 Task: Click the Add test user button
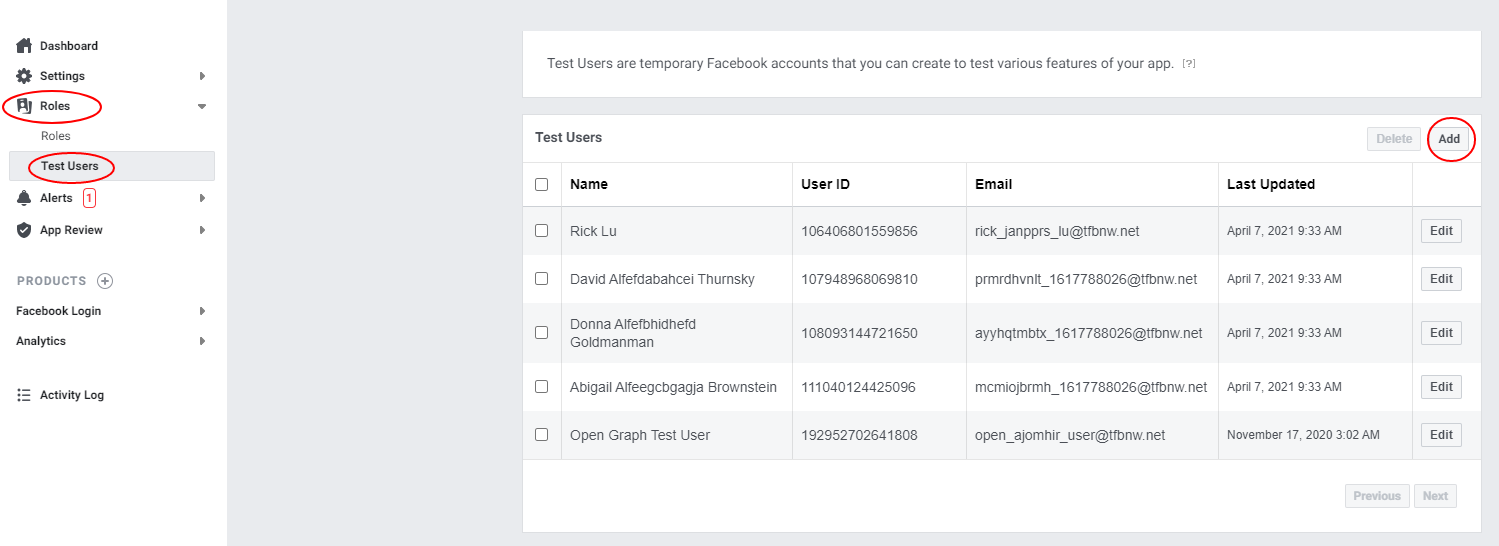(x=1449, y=139)
